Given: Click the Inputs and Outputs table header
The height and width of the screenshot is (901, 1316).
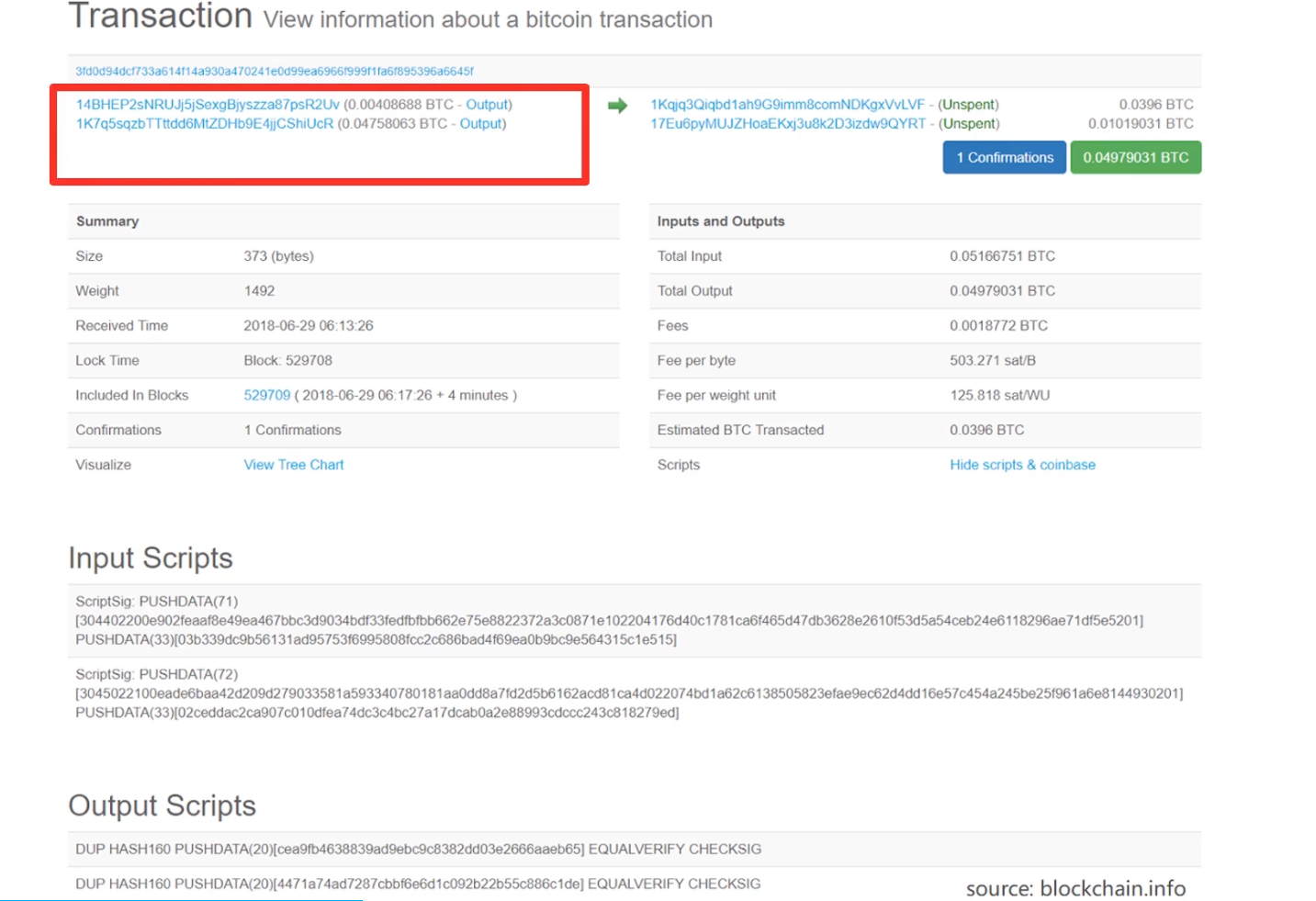Looking at the screenshot, I should click(x=925, y=221).
